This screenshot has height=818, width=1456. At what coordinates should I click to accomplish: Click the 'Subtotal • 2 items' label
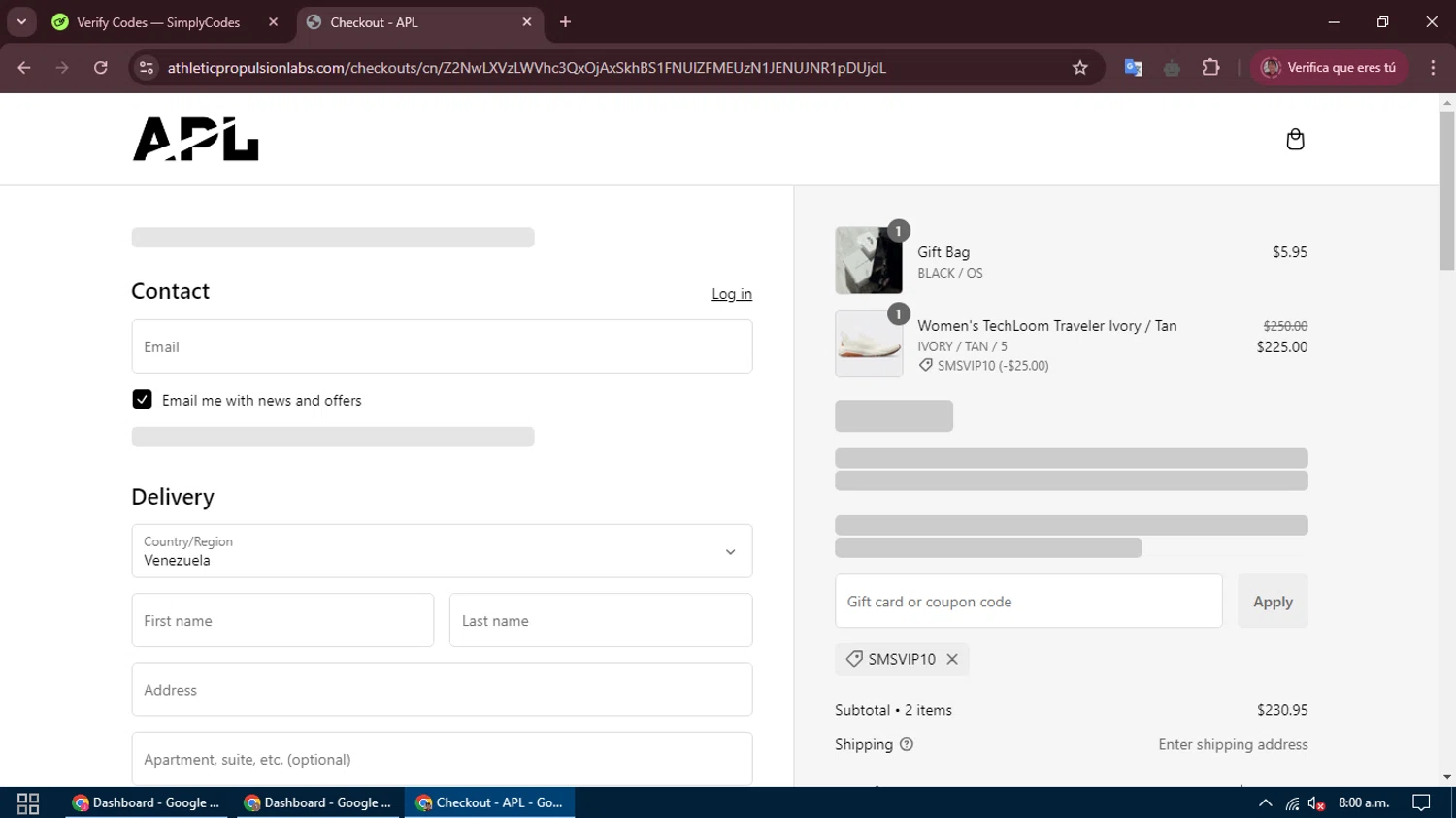(x=893, y=710)
